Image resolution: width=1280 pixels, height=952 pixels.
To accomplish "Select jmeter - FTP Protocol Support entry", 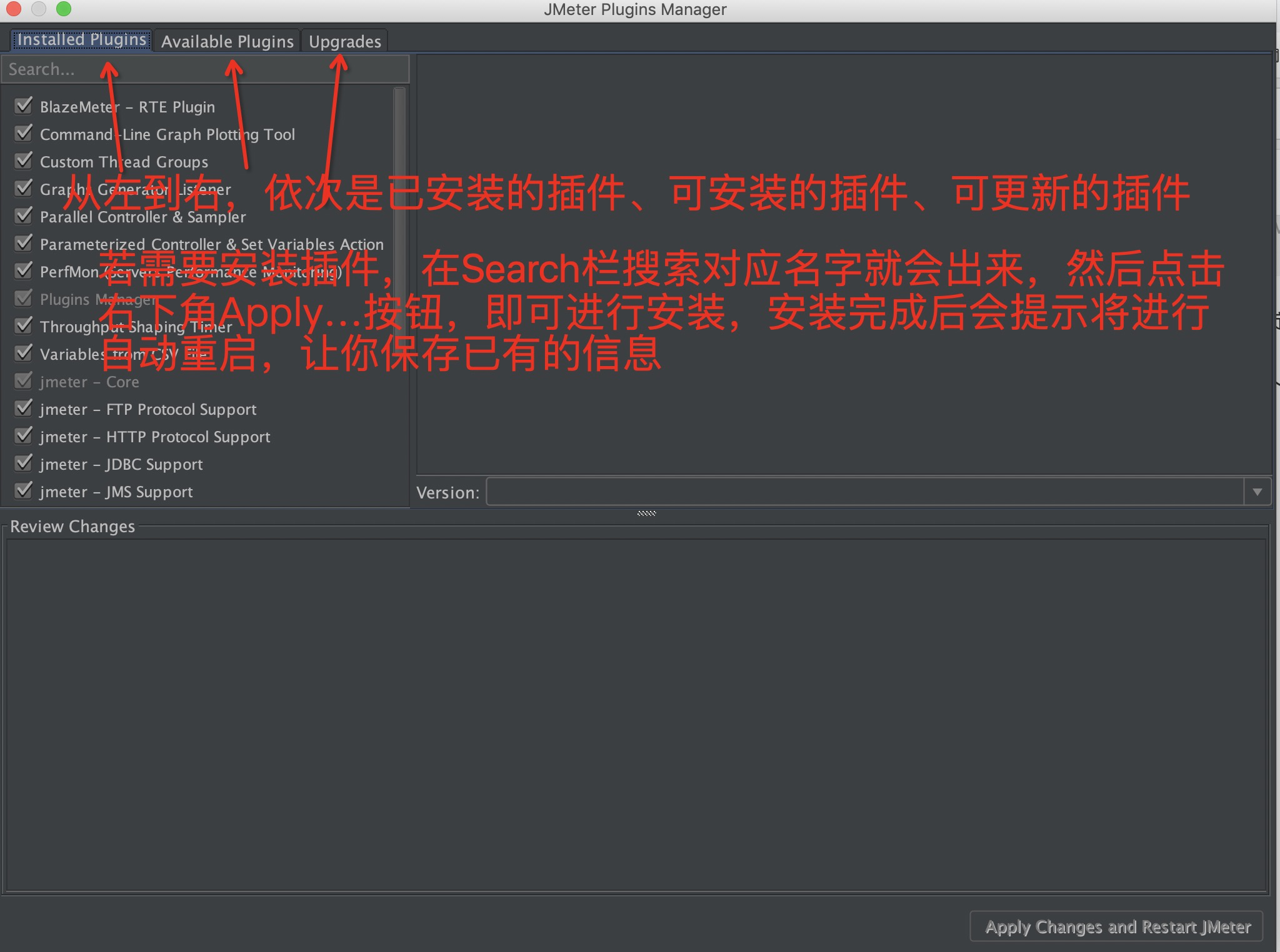I will point(148,409).
